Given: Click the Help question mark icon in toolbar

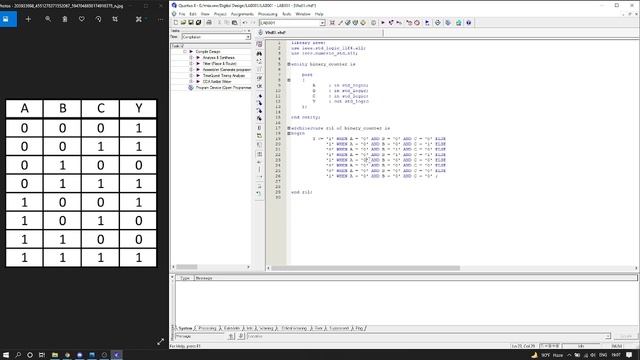Looking at the screenshot, I should [x=469, y=23].
